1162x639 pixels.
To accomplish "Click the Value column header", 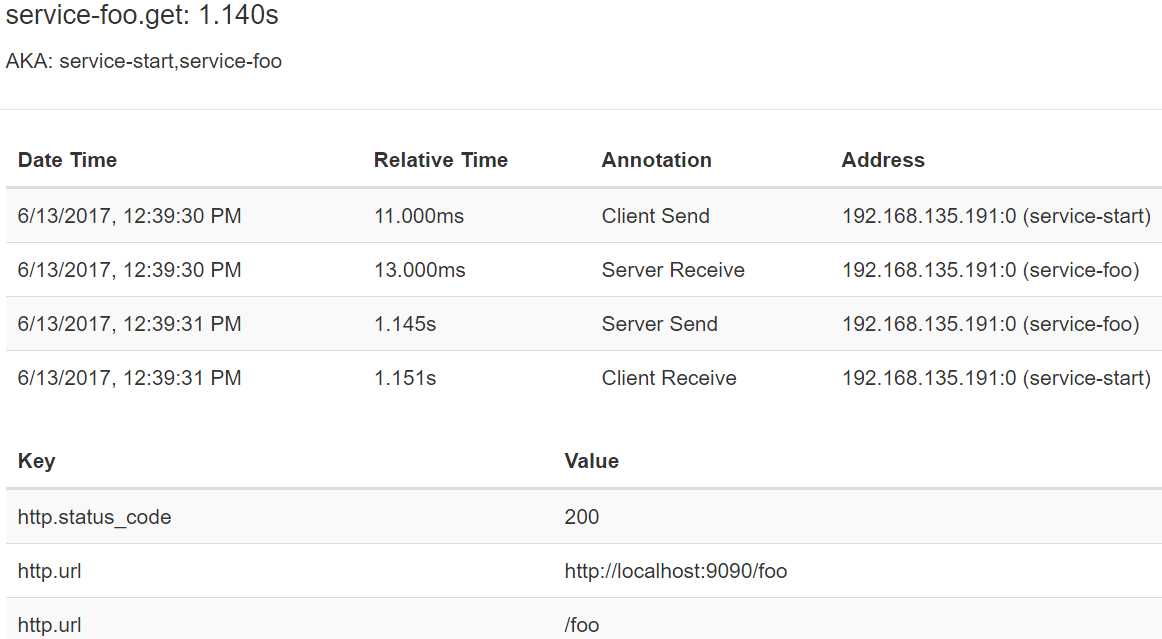I will tap(592, 461).
